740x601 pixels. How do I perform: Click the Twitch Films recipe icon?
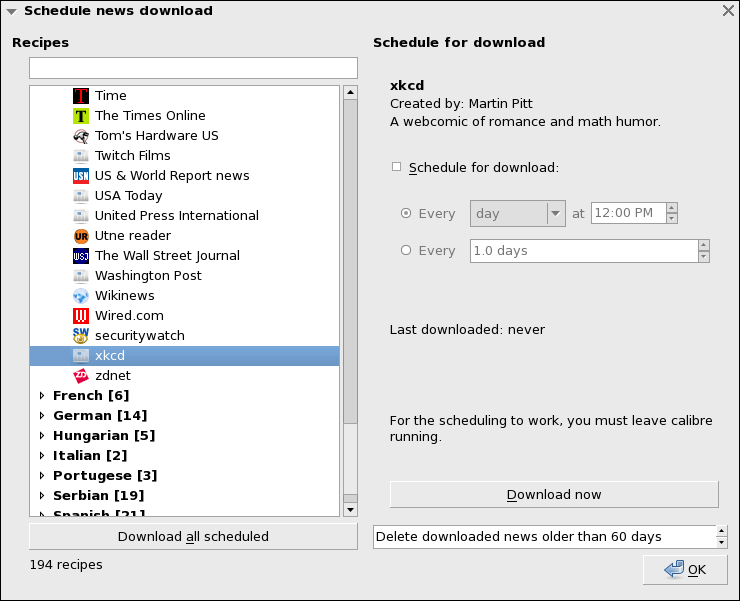pyautogui.click(x=81, y=156)
